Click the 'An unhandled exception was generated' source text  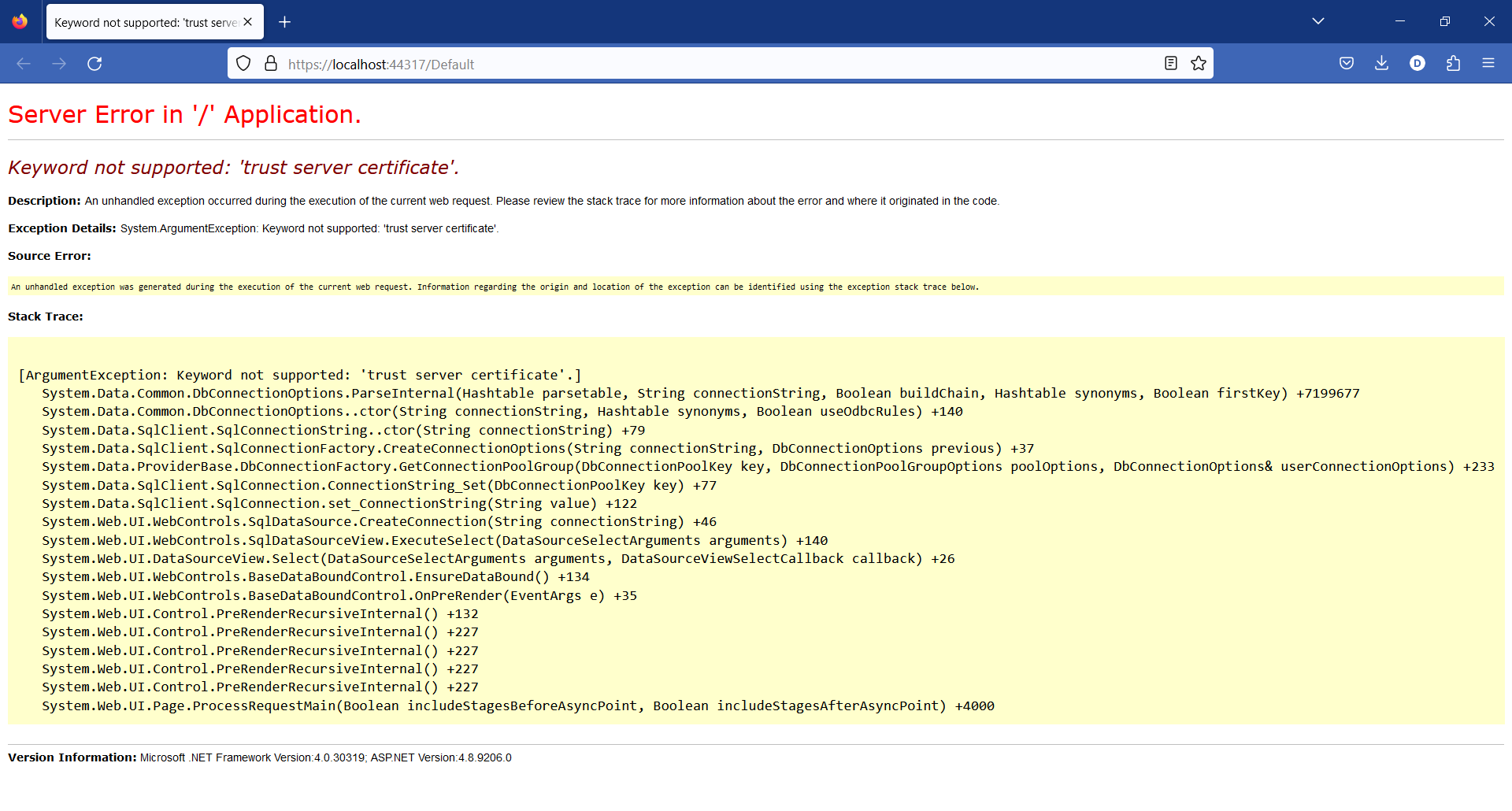pyautogui.click(x=495, y=287)
